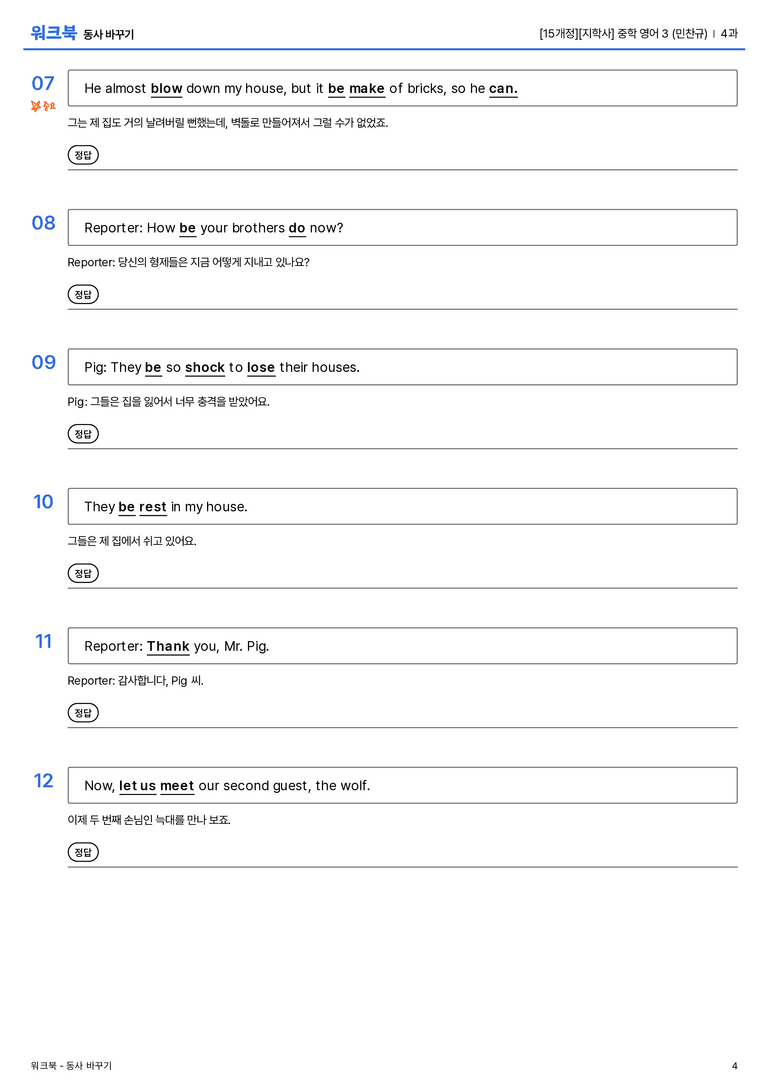Click the 워크북 logo in the header
The width and height of the screenshot is (768, 1087).
pos(53,33)
